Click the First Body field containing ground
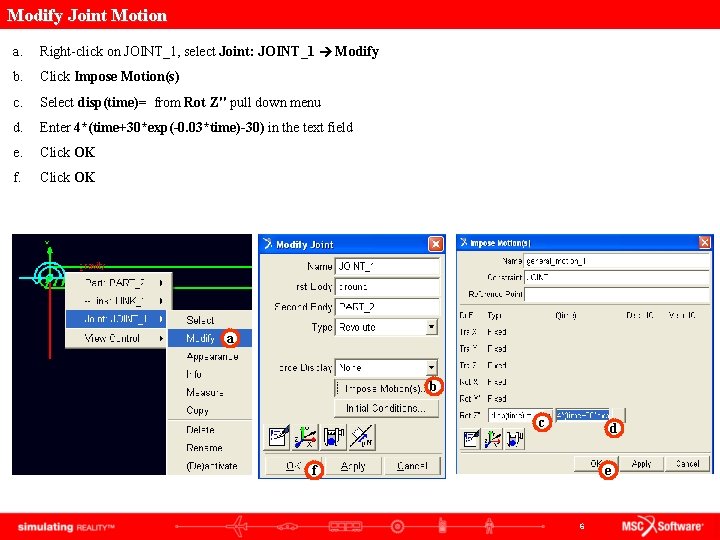Image resolution: width=720 pixels, height=540 pixels. coord(387,287)
